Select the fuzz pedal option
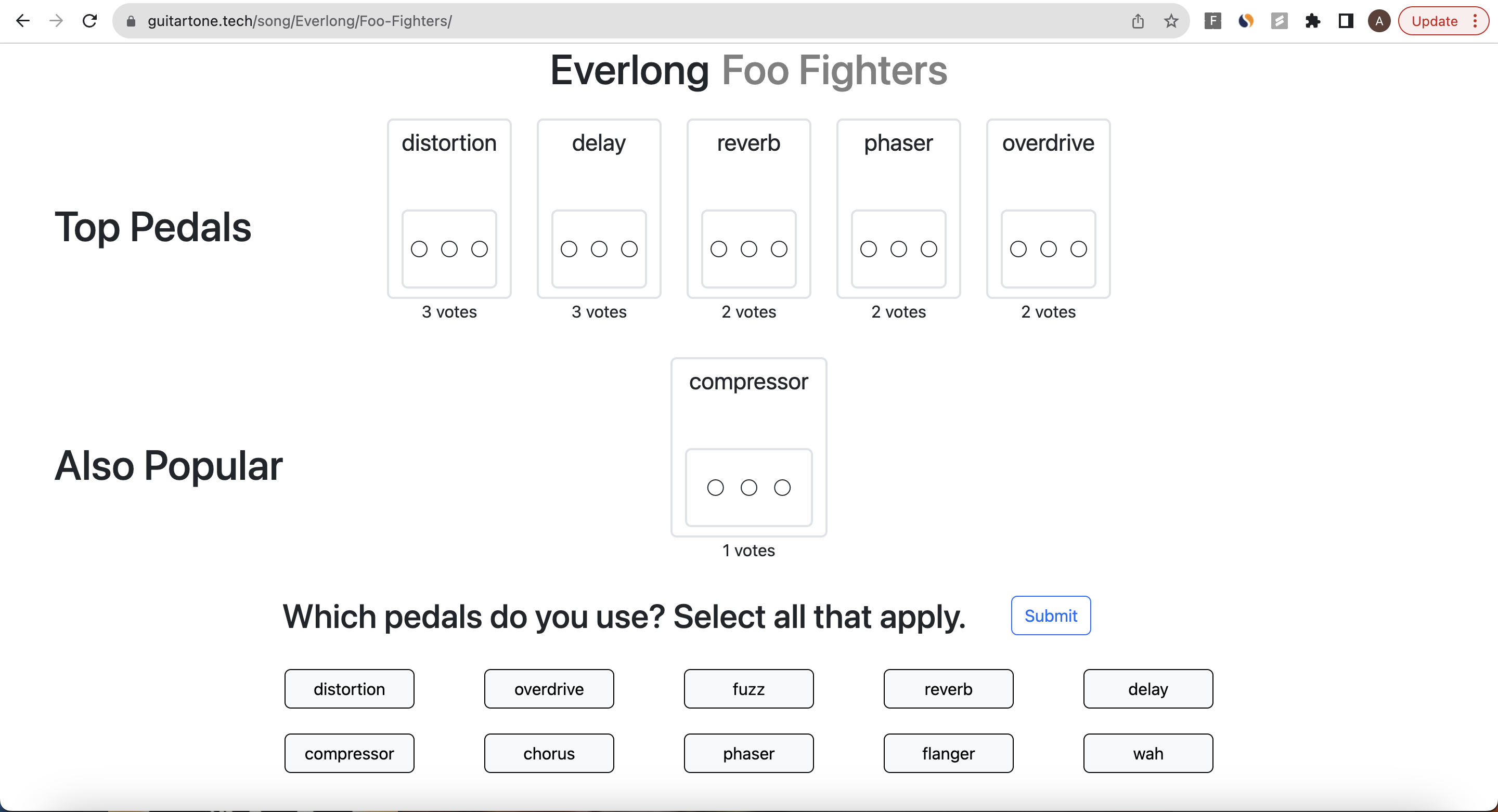 (x=748, y=689)
